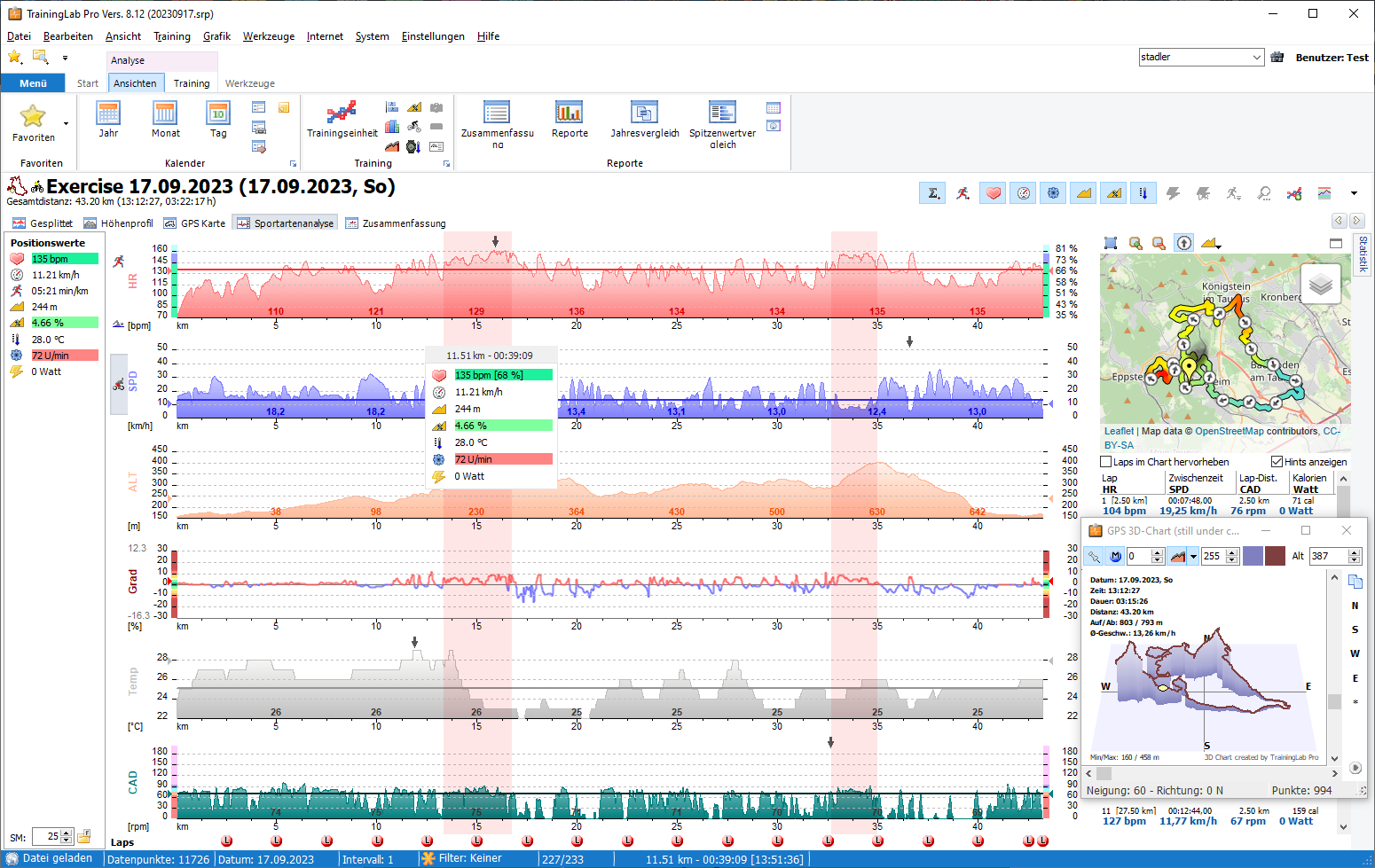Click the dark red color swatch in 3D-Chart
The width and height of the screenshot is (1375, 868).
click(x=1275, y=556)
